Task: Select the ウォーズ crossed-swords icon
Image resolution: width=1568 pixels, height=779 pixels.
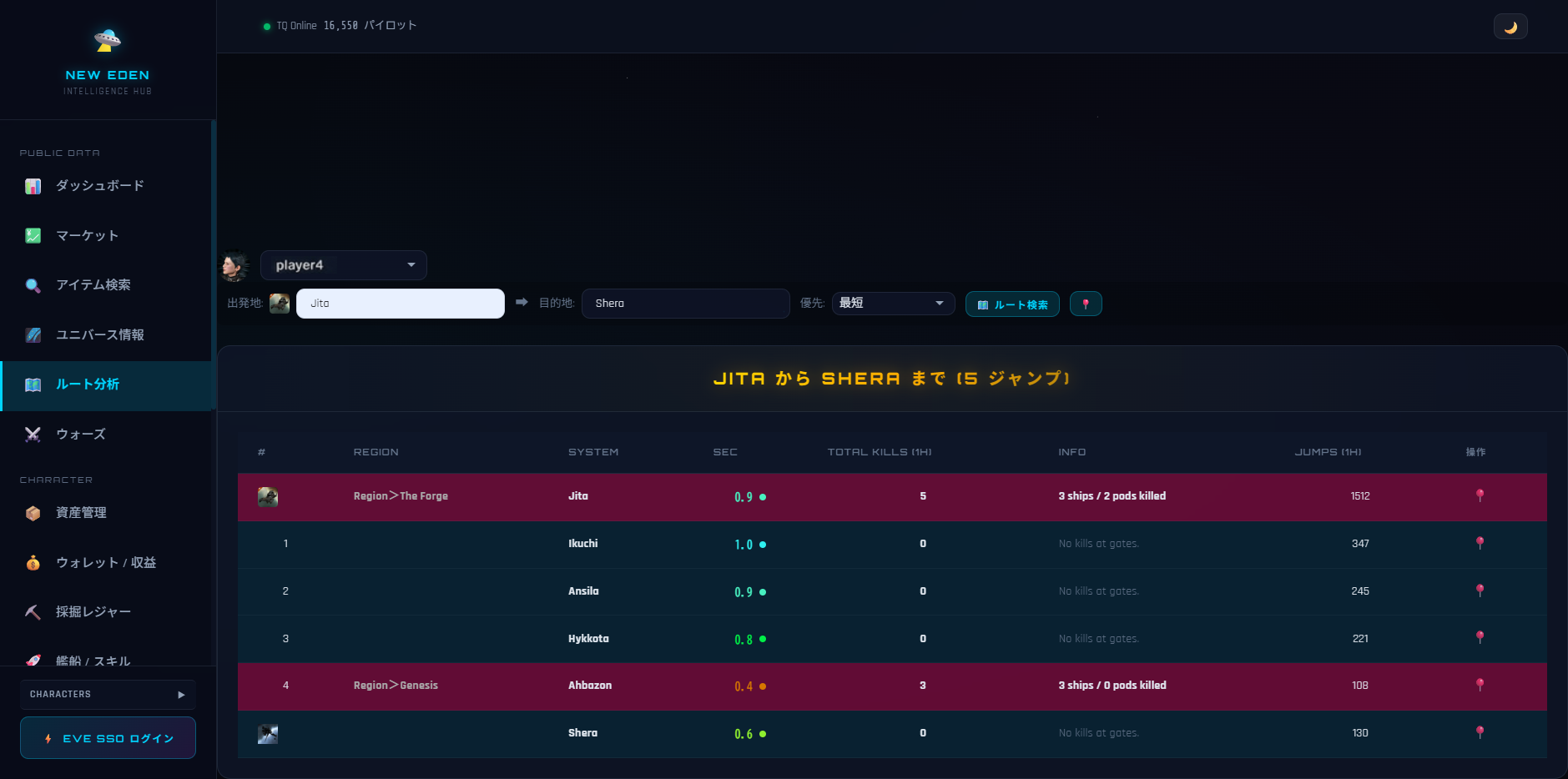Action: pos(33,434)
